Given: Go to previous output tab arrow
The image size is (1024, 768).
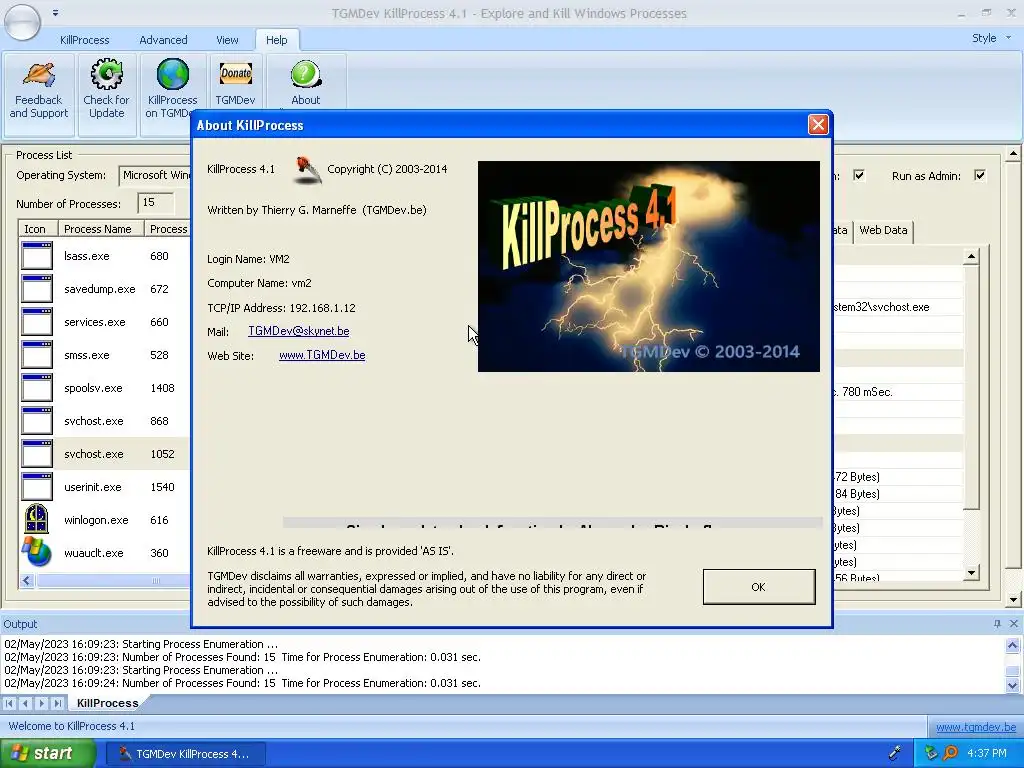Looking at the screenshot, I should [x=25, y=703].
